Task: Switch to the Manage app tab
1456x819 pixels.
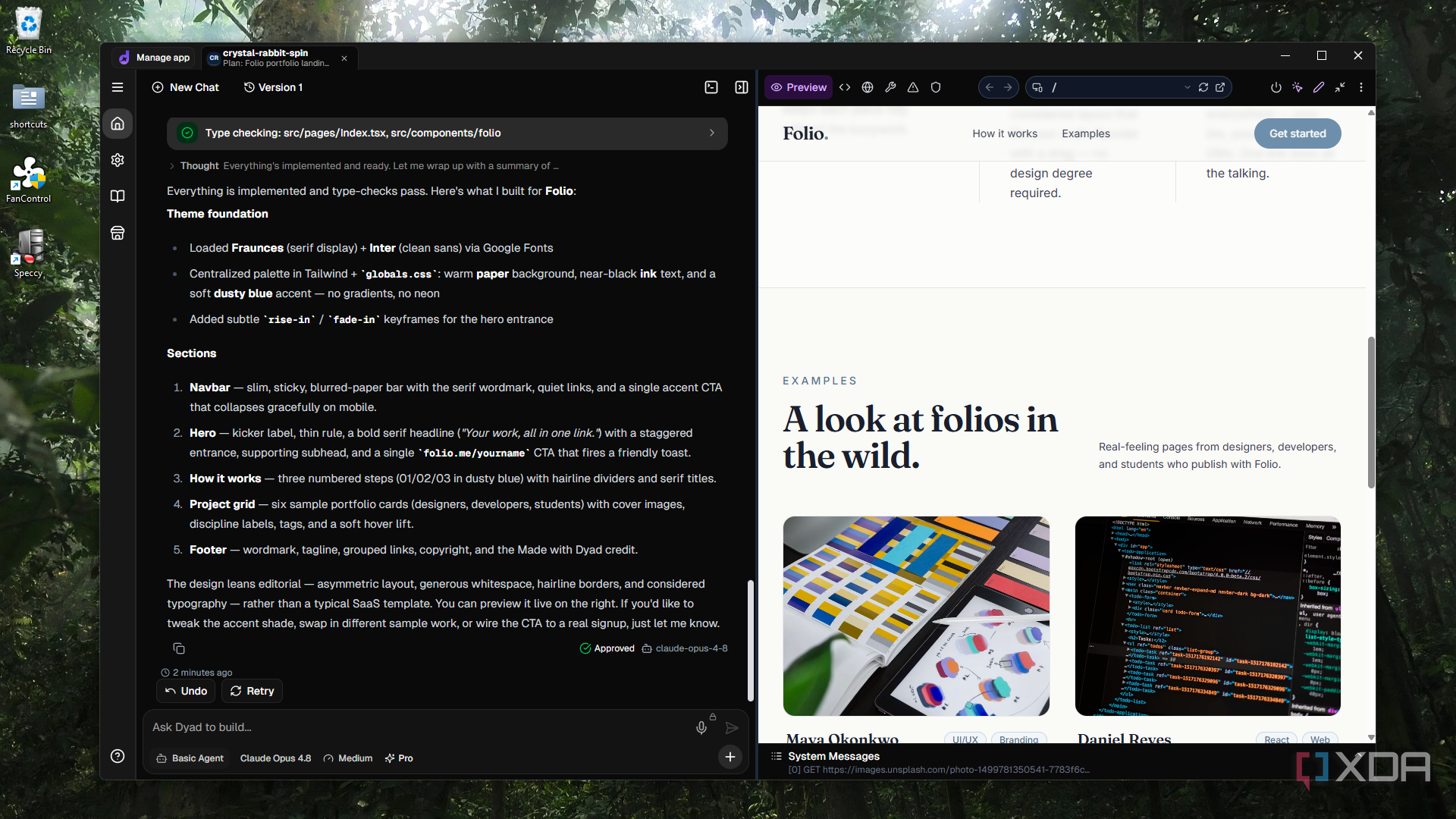Action: [155, 58]
